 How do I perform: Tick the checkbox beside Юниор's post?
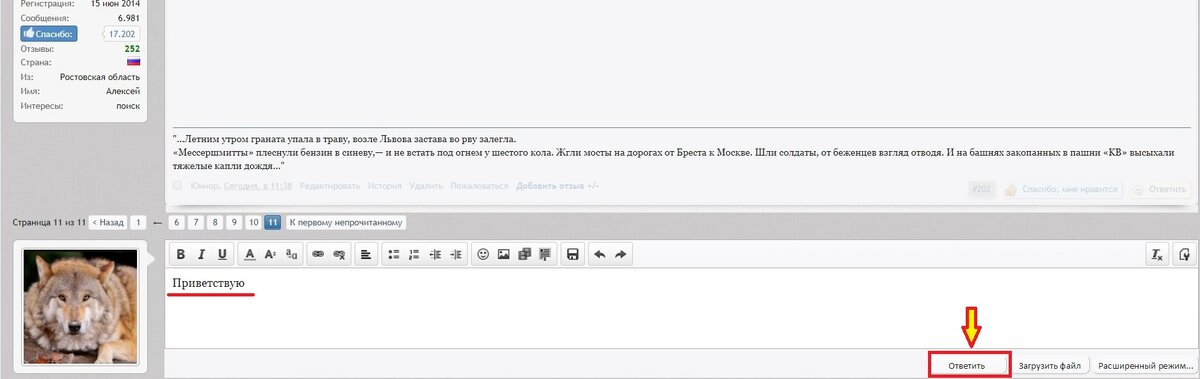pos(177,186)
